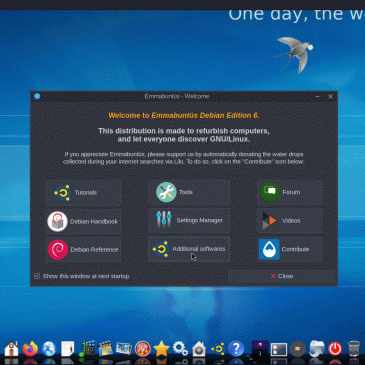Click the window menu icon in the title bar

pyautogui.click(x=37, y=96)
